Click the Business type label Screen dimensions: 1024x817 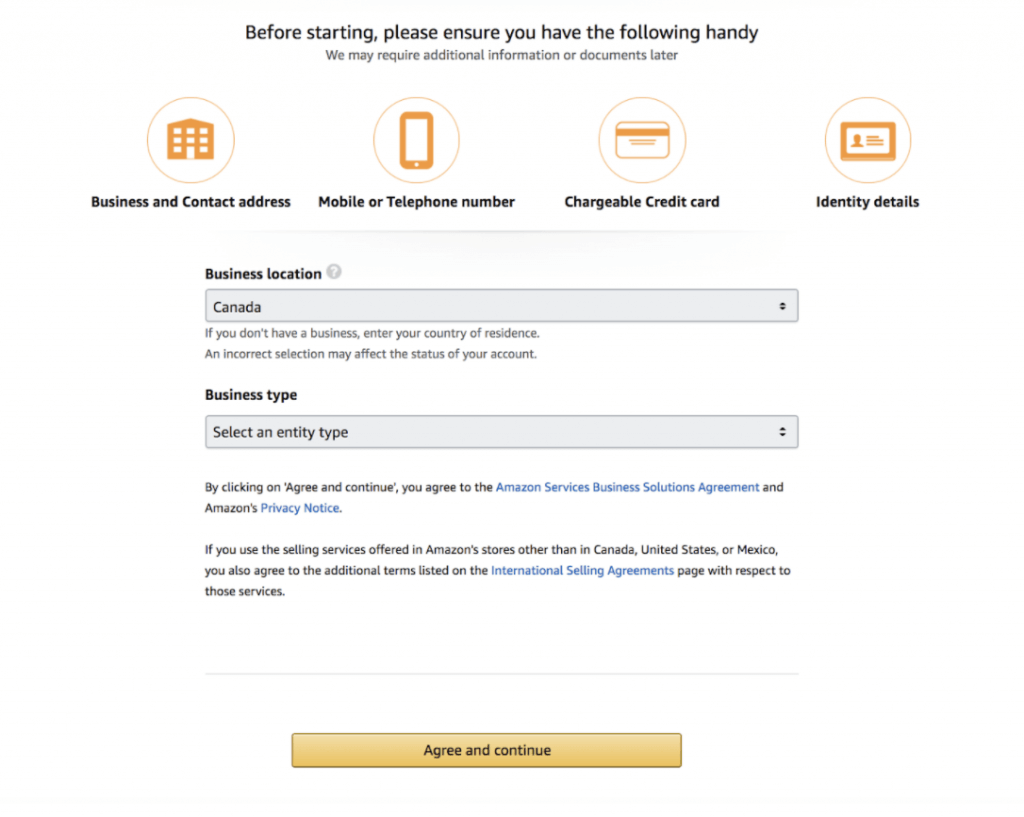251,395
